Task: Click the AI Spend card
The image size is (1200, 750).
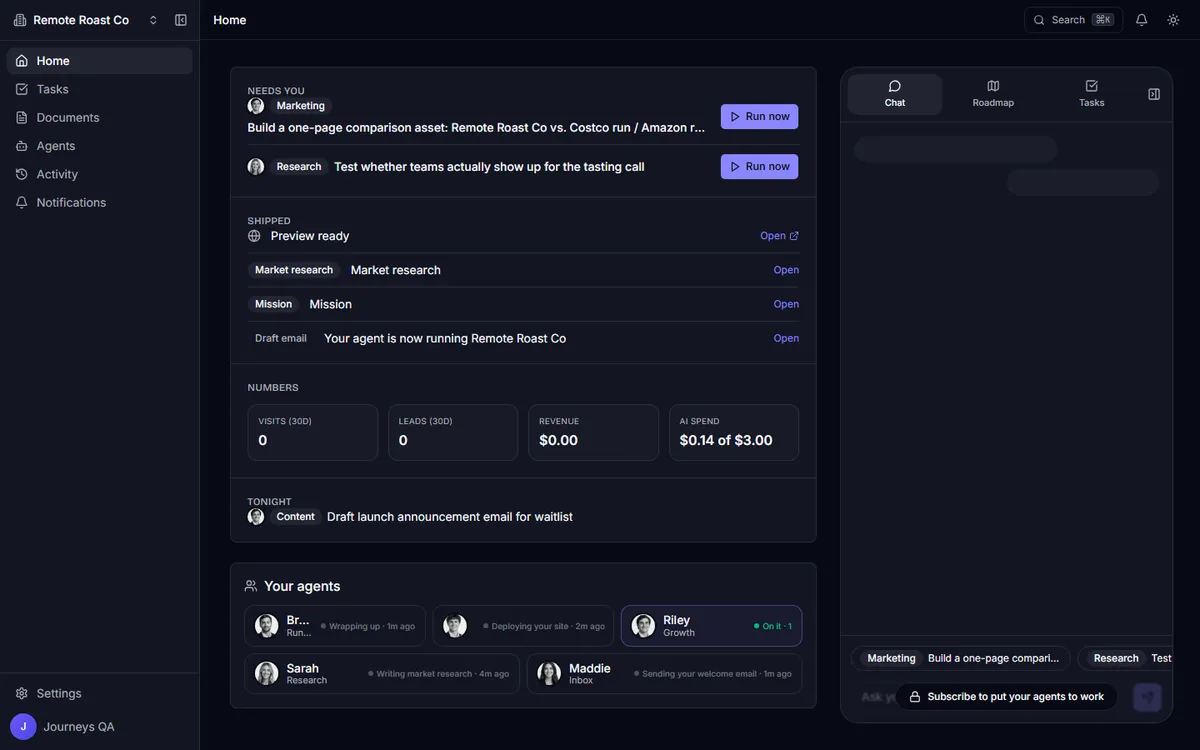Action: tap(734, 432)
